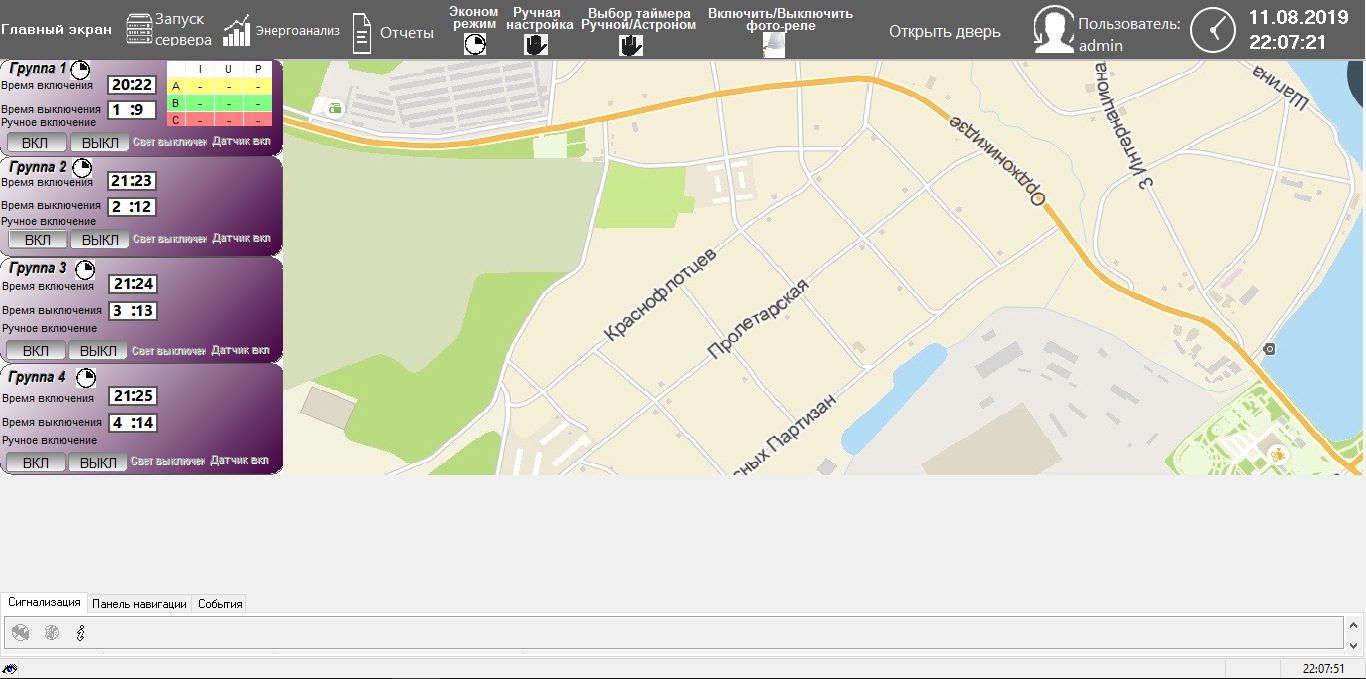Screen dimensions: 1366x679
Task: Click the user avatar icon
Action: point(1053,29)
